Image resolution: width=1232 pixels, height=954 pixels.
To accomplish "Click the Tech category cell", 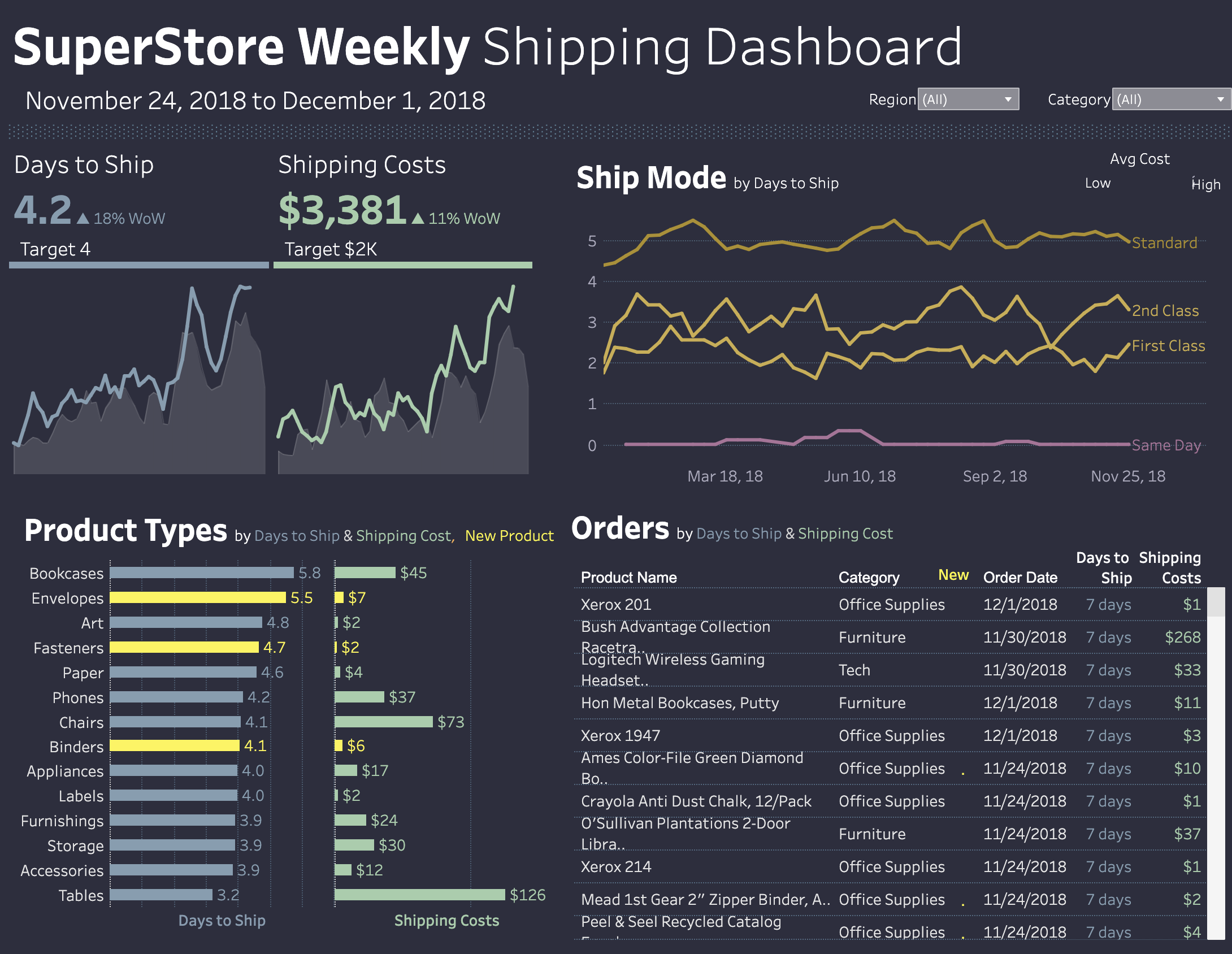I will pyautogui.click(x=854, y=670).
